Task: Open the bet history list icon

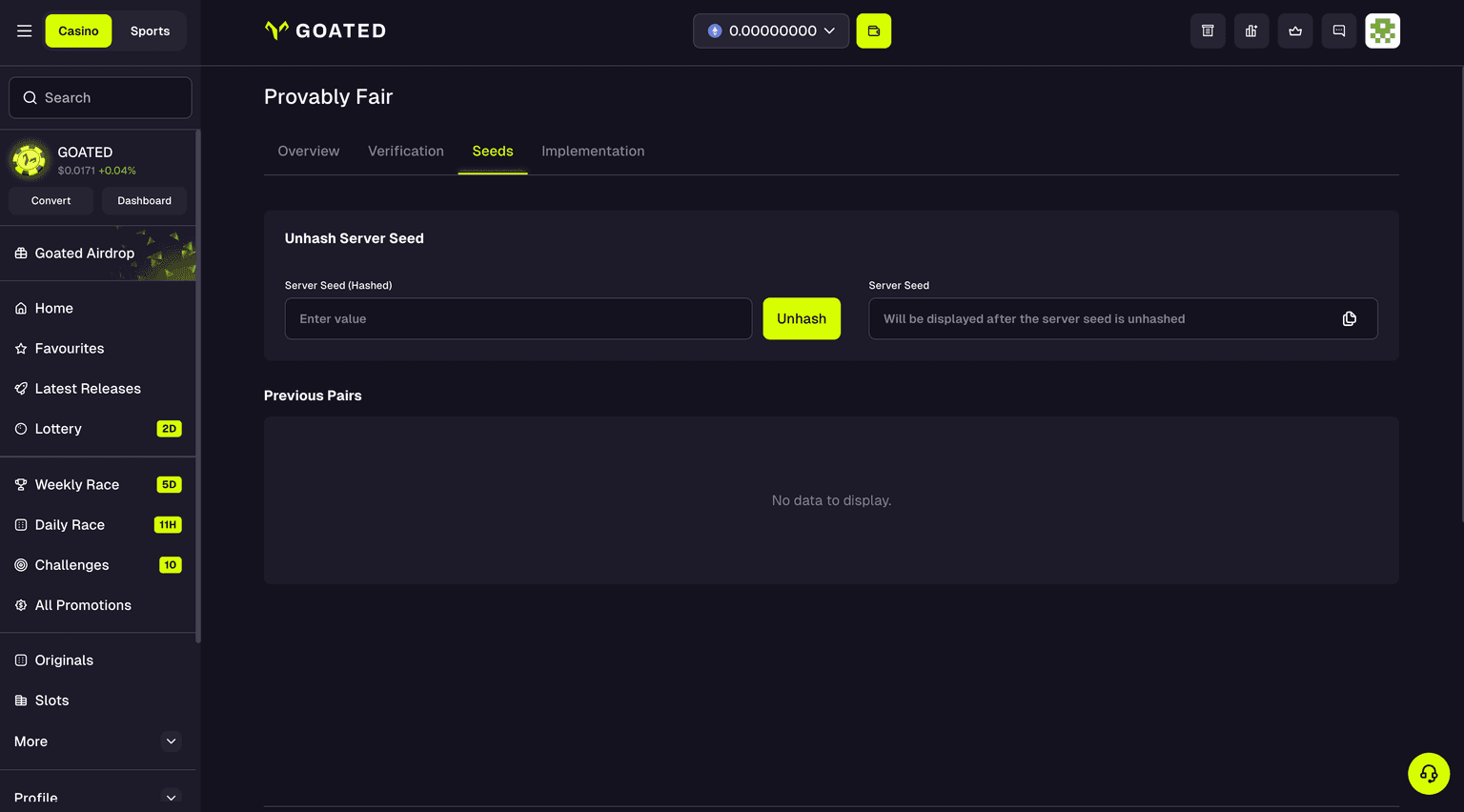Action: coord(1208,30)
